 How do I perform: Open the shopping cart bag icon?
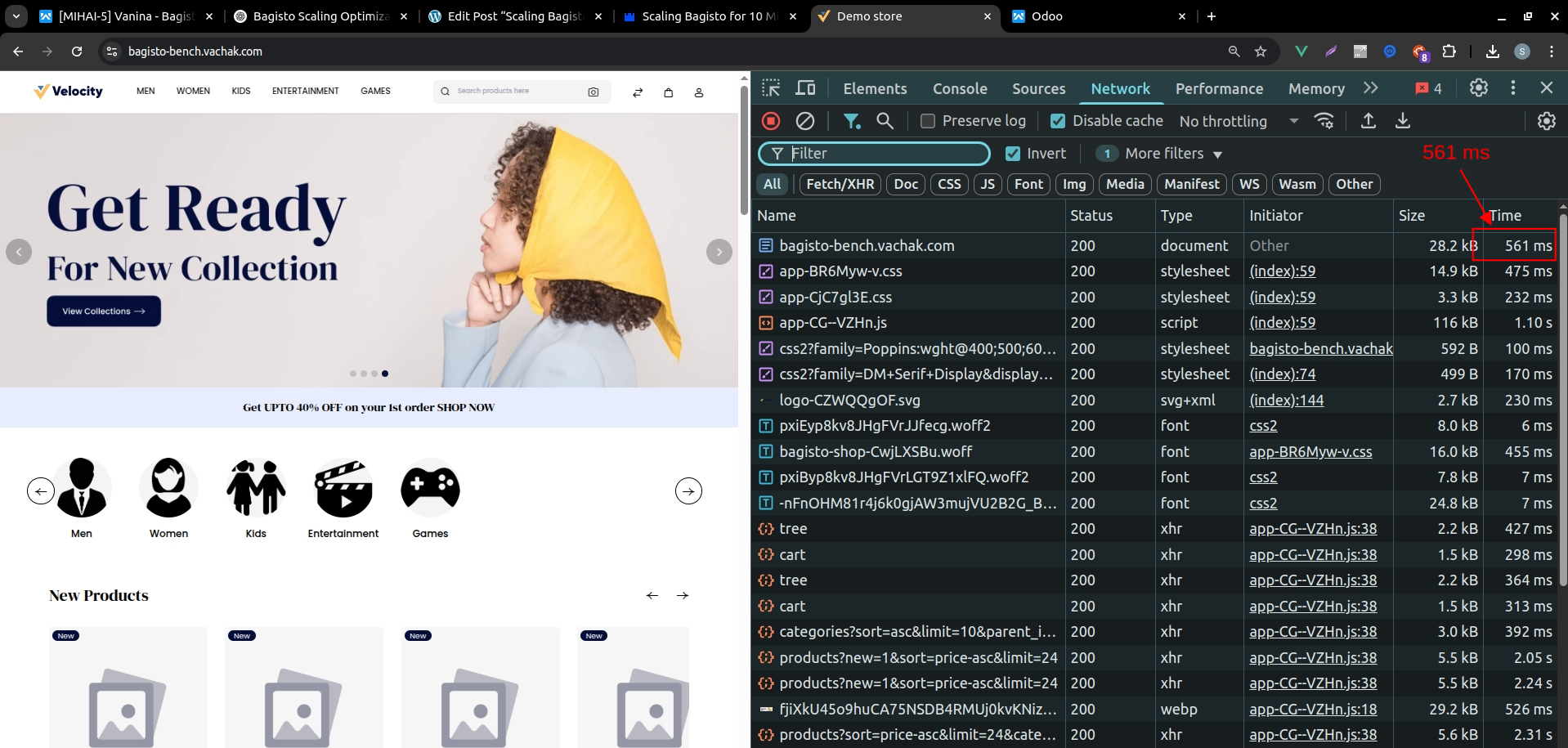coord(669,92)
